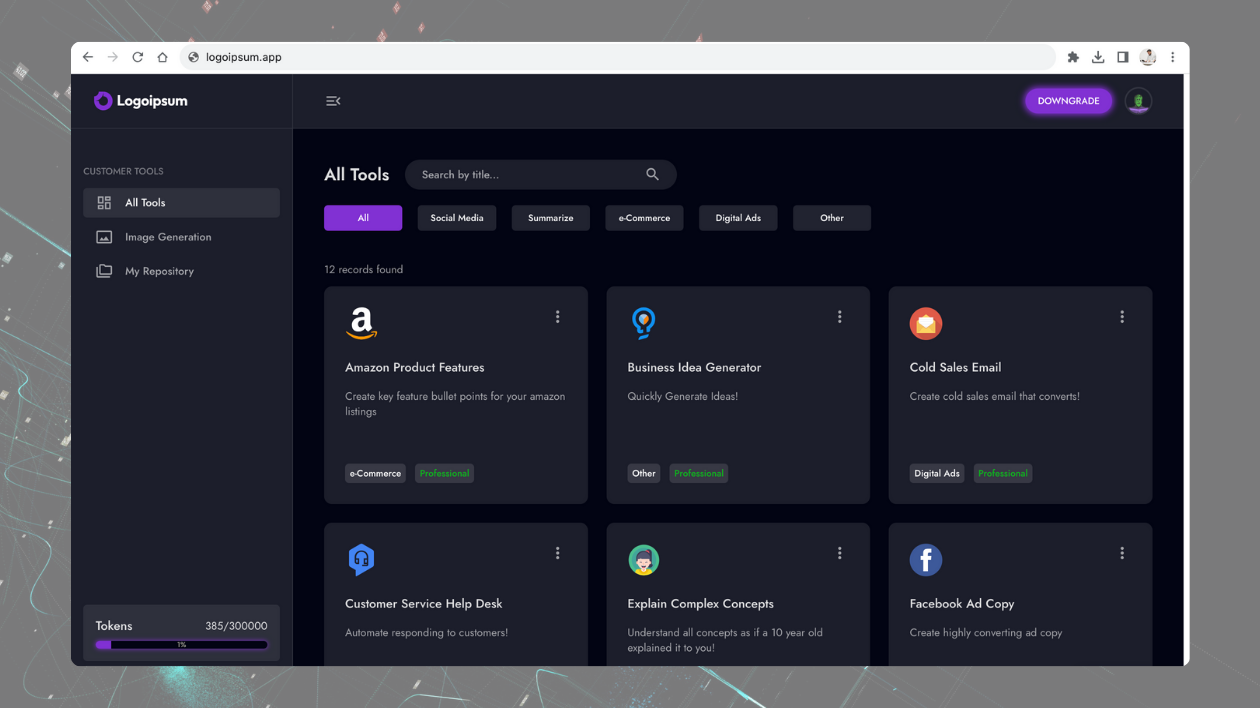Screen dimensions: 1260x708
Task: Click Professional tag on Business Idea card
Action: (699, 473)
